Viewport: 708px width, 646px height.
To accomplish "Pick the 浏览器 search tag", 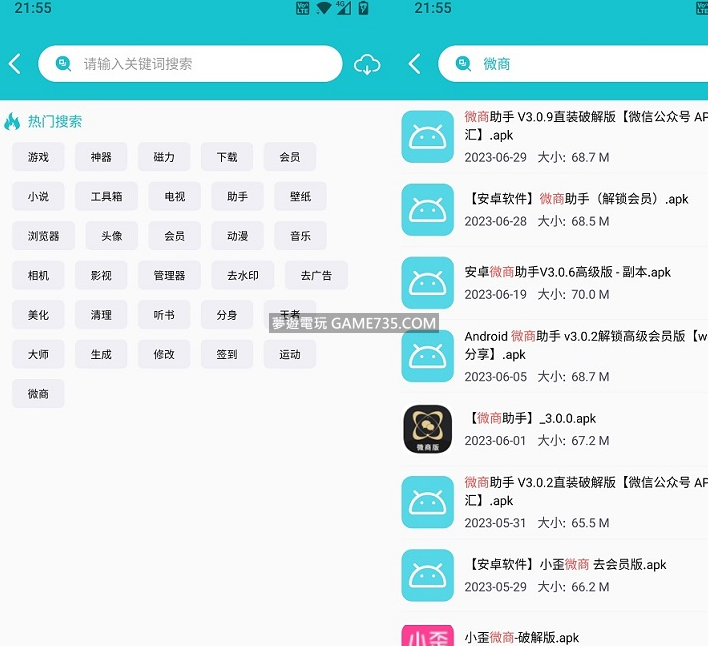I will click(x=44, y=236).
